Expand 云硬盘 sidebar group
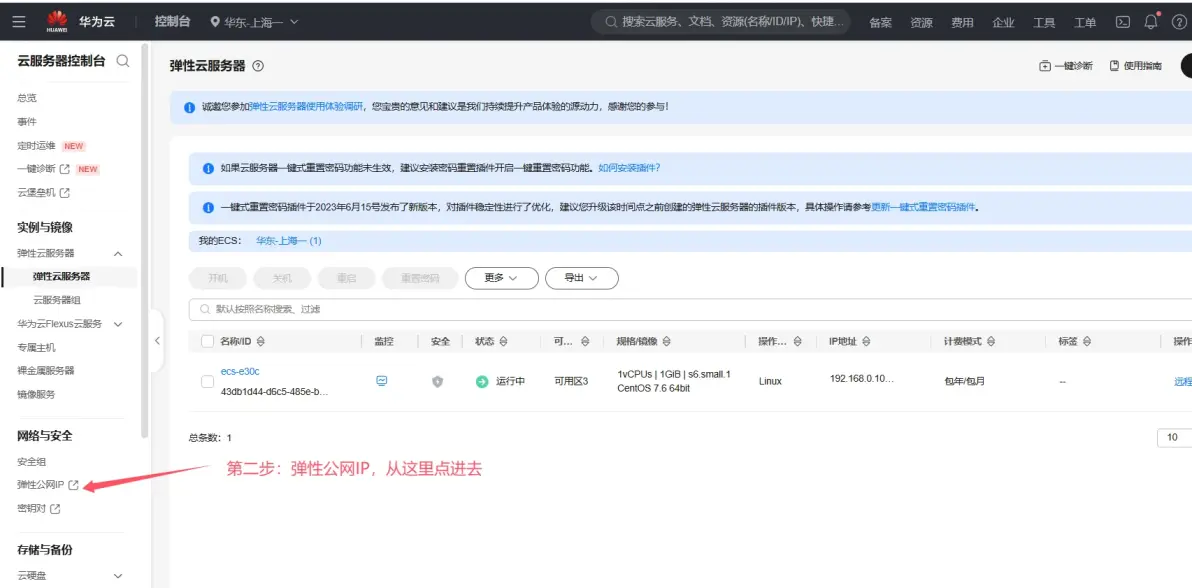This screenshot has width=1192, height=588. (x=118, y=577)
